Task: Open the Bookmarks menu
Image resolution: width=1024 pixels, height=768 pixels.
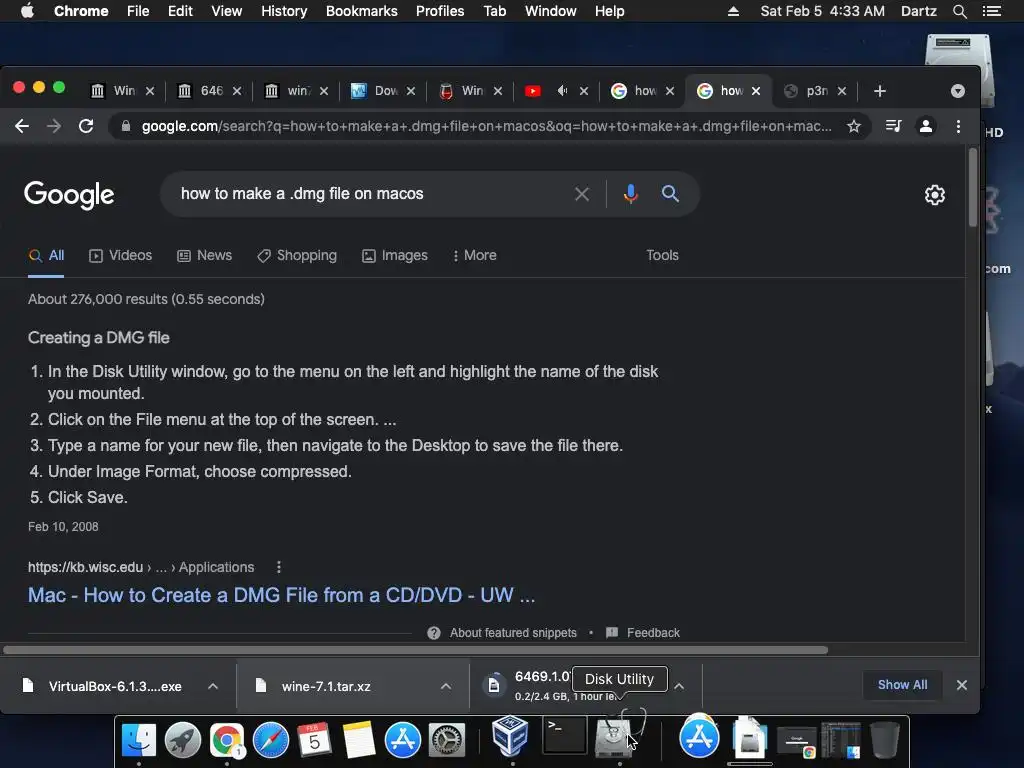Action: pyautogui.click(x=361, y=11)
